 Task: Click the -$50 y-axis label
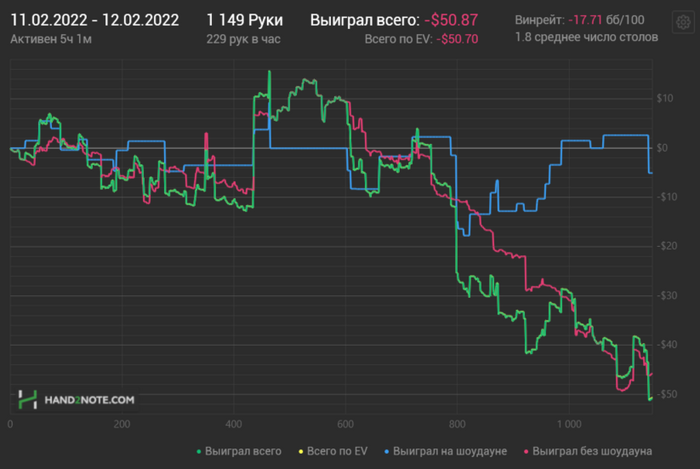(x=667, y=394)
